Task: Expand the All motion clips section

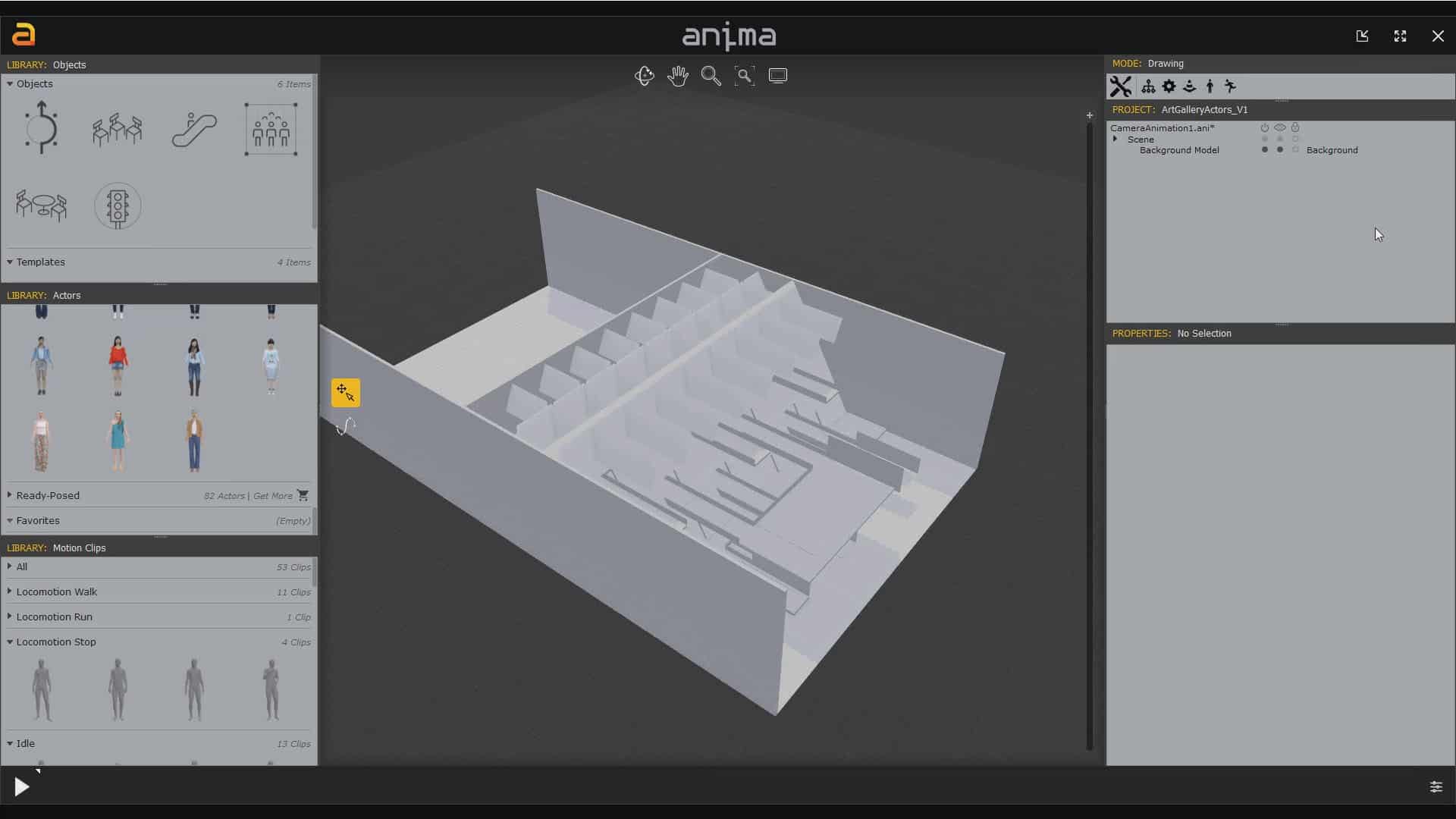Action: (x=10, y=566)
